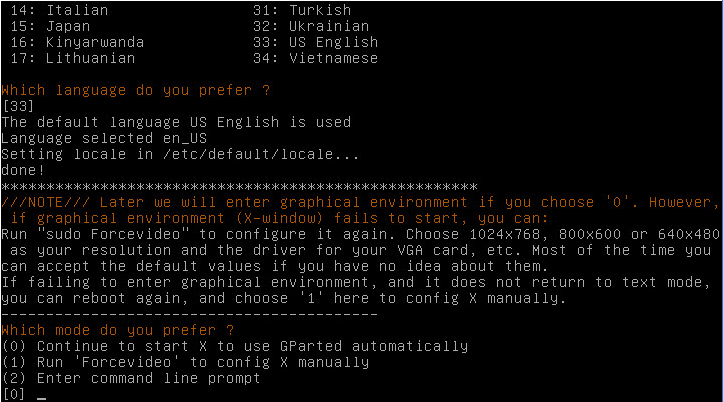Select option (0) Continue to start X
This screenshot has height=402, width=723.
tap(234, 346)
